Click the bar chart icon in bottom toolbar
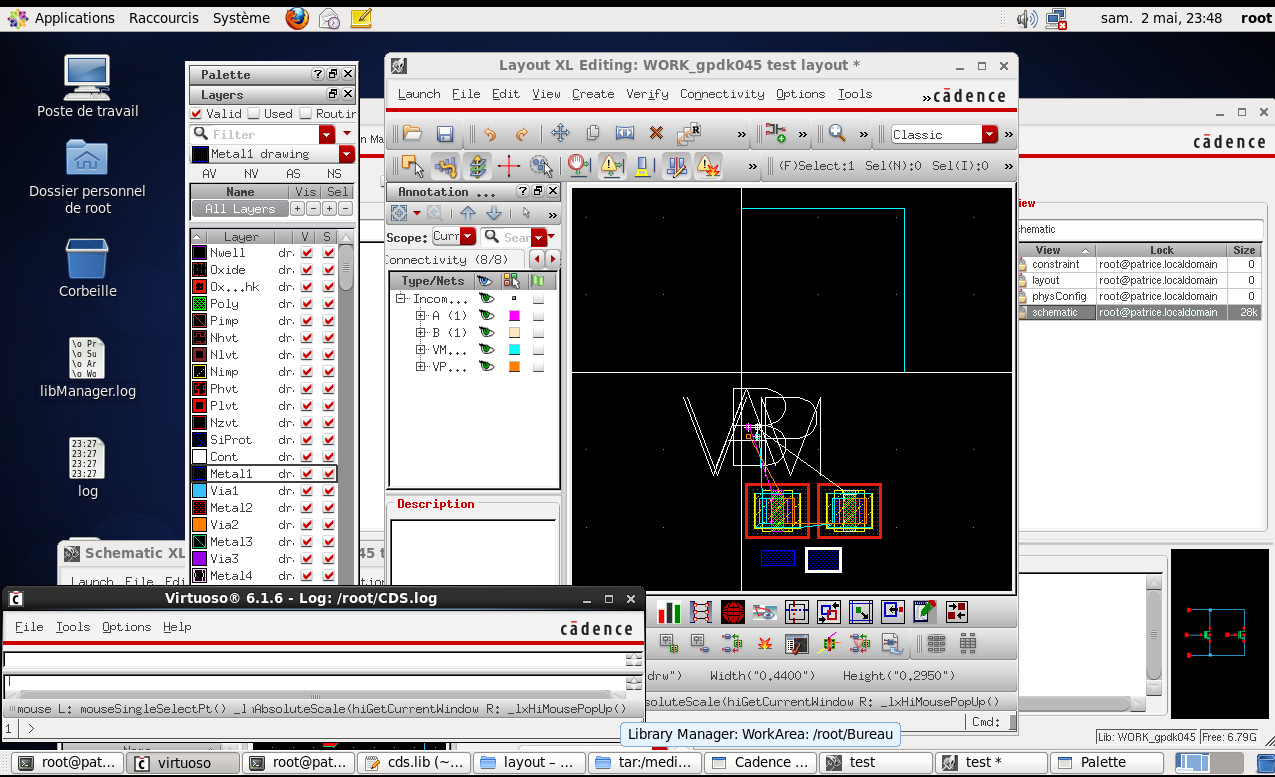1275x777 pixels. [669, 612]
